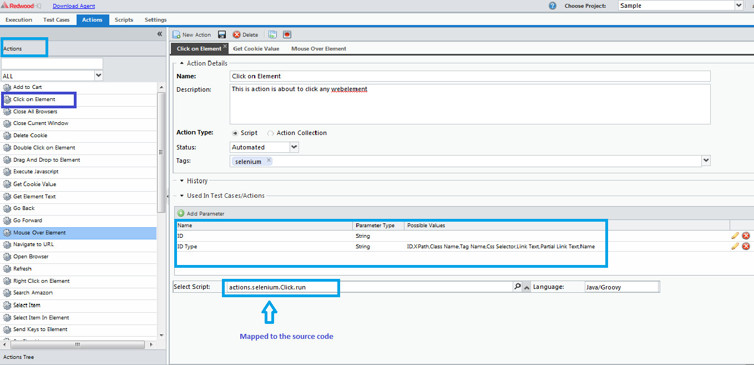Viewport: 754px width, 365px height.
Task: Click the Close Current Window gear icon
Action: [7, 124]
